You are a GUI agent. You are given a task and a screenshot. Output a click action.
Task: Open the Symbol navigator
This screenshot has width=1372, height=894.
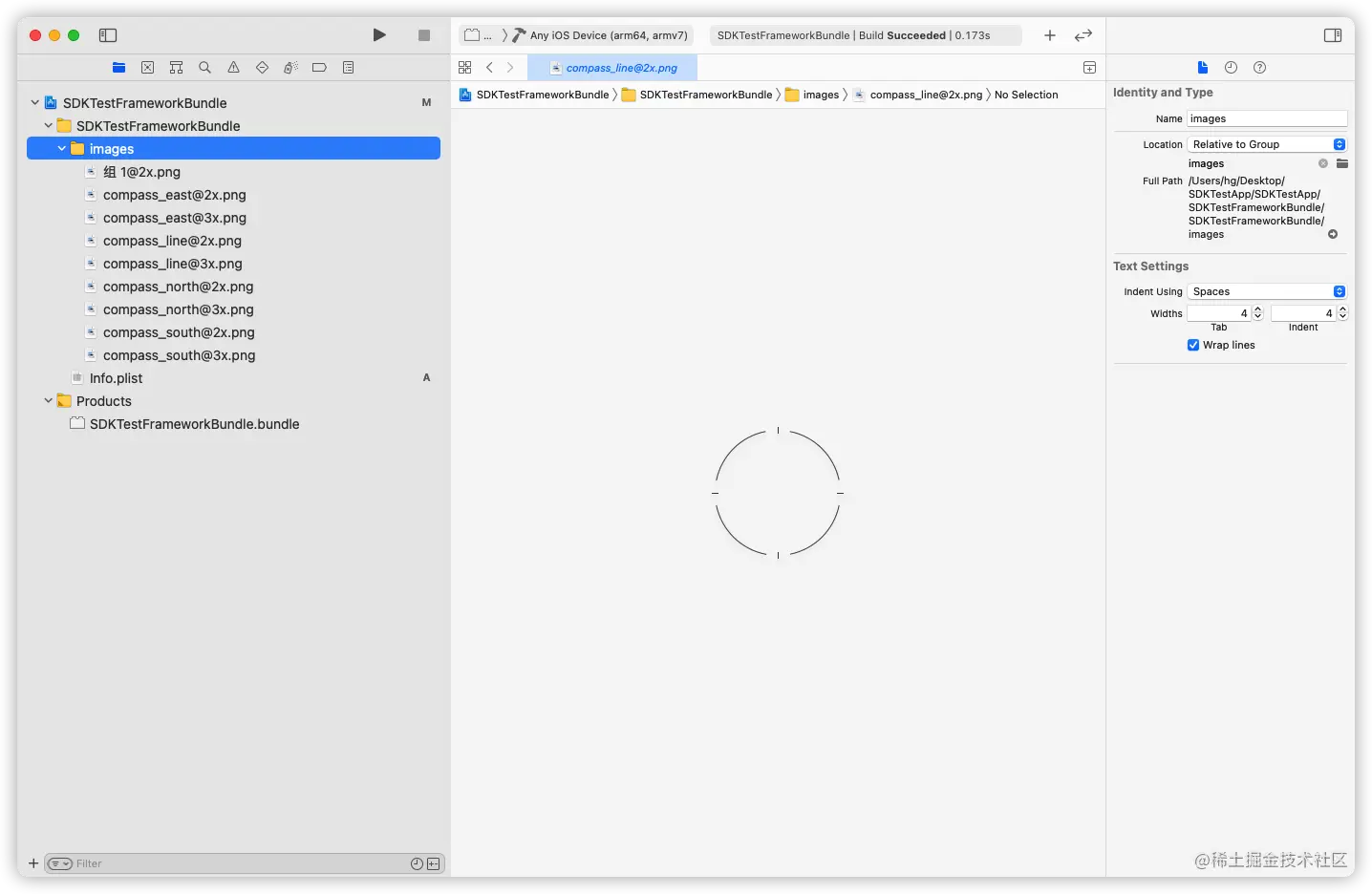pyautogui.click(x=176, y=68)
